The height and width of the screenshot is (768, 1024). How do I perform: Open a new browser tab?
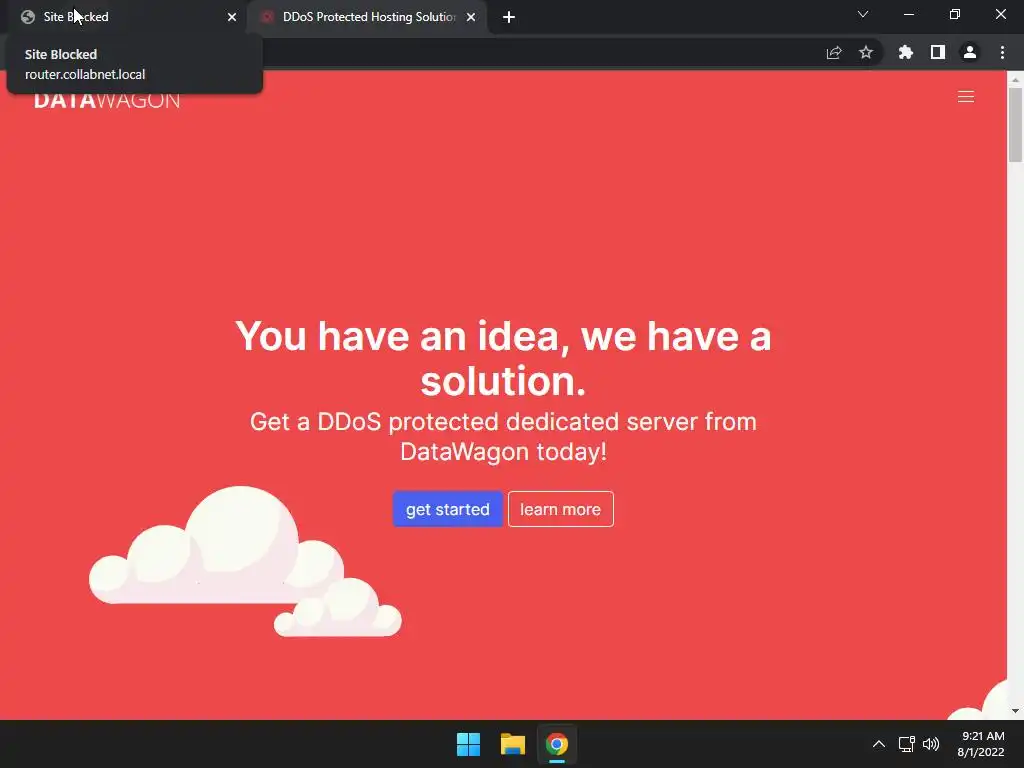509,17
